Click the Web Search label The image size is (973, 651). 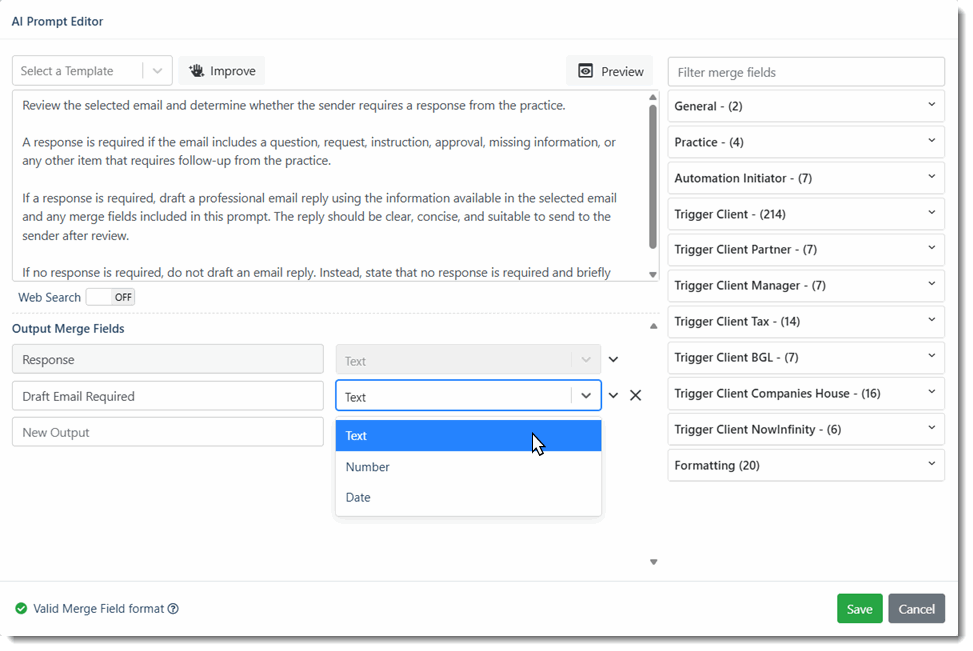49,297
